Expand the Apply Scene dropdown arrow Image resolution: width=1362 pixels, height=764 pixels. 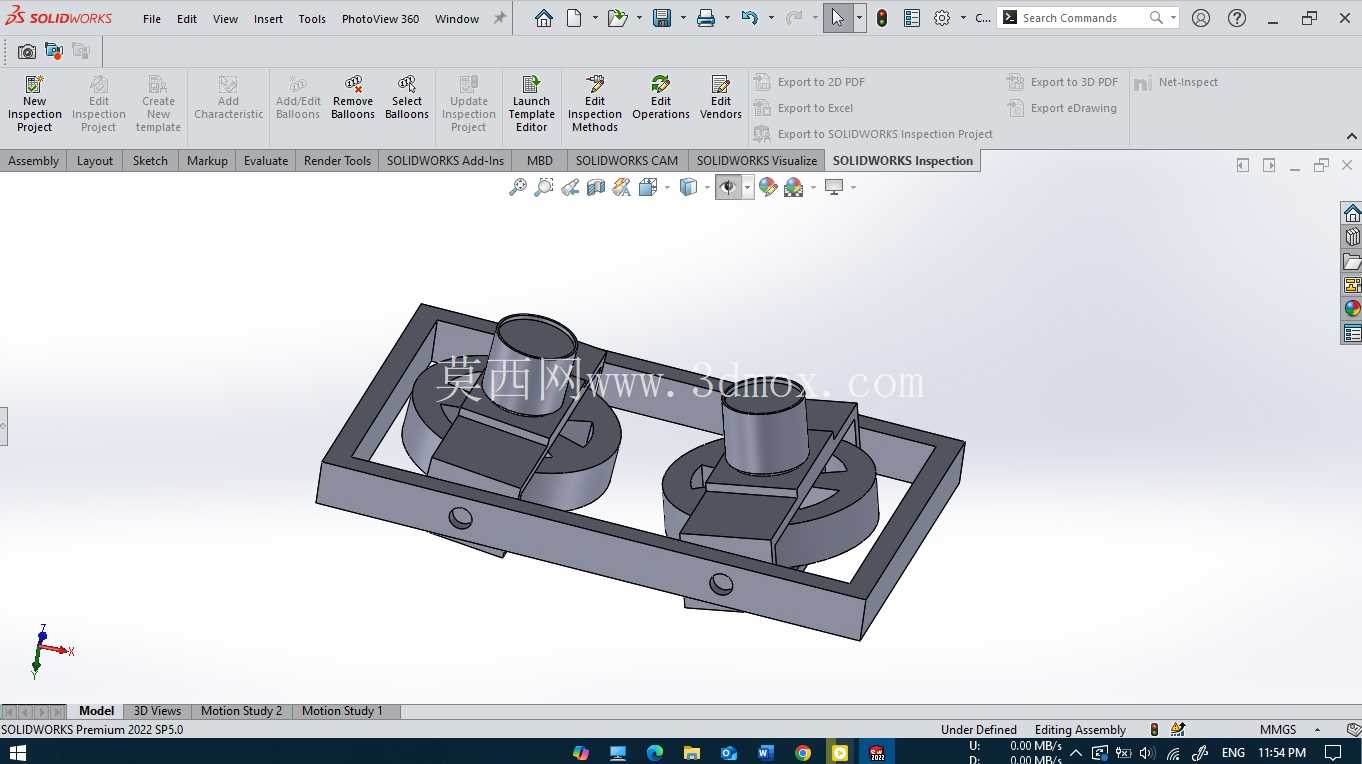point(813,188)
